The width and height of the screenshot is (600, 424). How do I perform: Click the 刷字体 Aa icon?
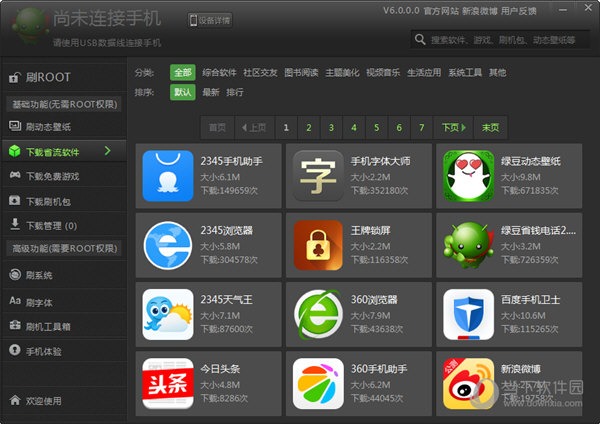click(x=15, y=301)
